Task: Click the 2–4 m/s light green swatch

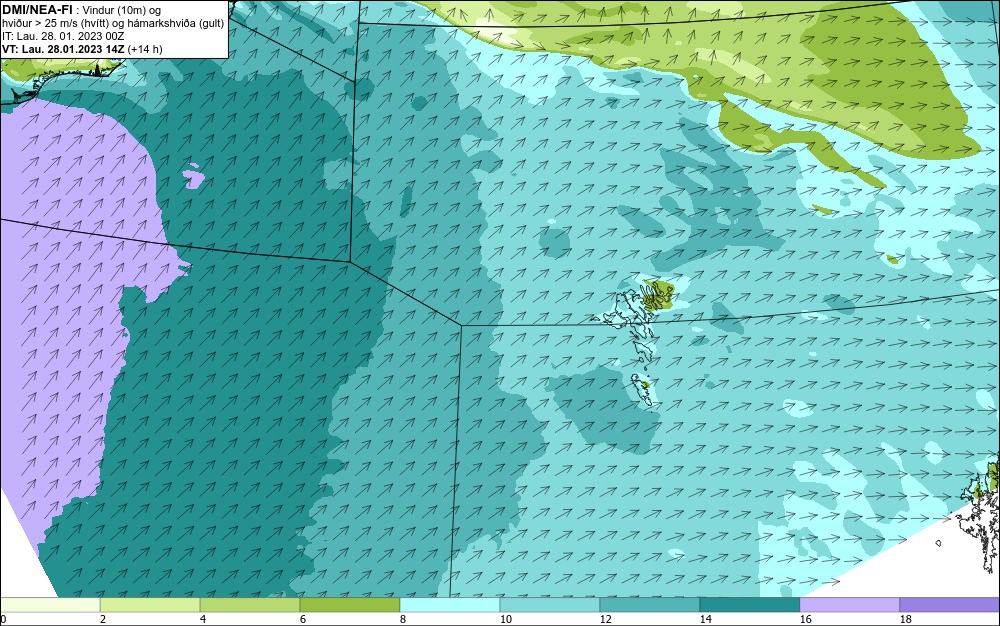Action: (x=150, y=605)
